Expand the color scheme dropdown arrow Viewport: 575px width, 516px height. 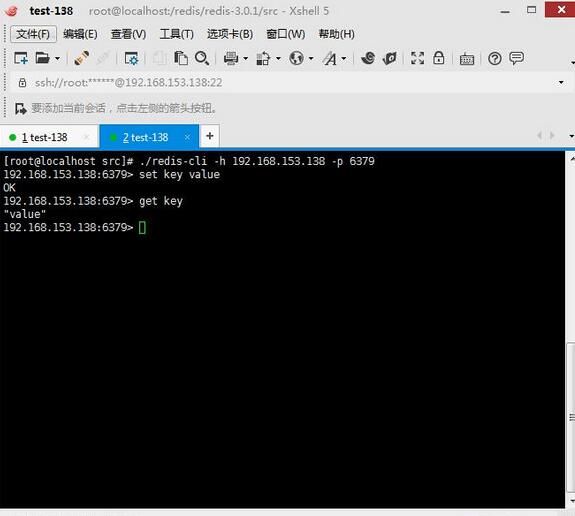click(x=278, y=58)
